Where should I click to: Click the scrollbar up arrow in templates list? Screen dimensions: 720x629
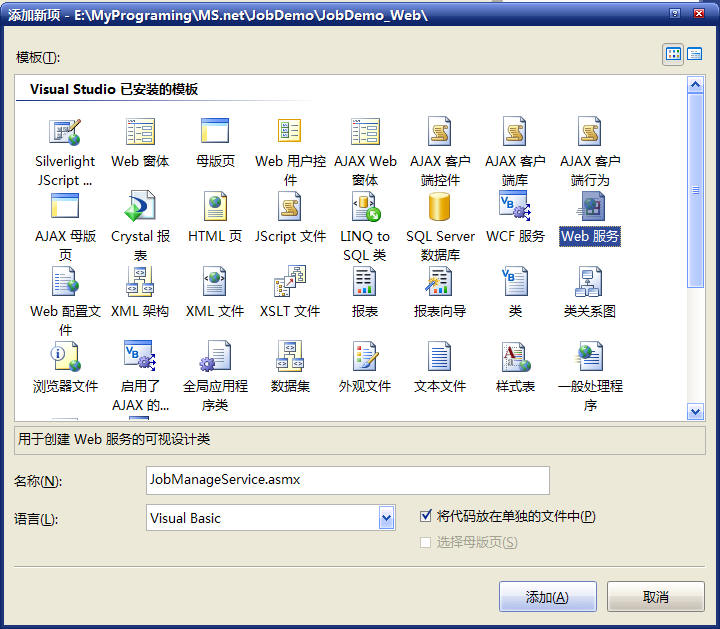(695, 84)
